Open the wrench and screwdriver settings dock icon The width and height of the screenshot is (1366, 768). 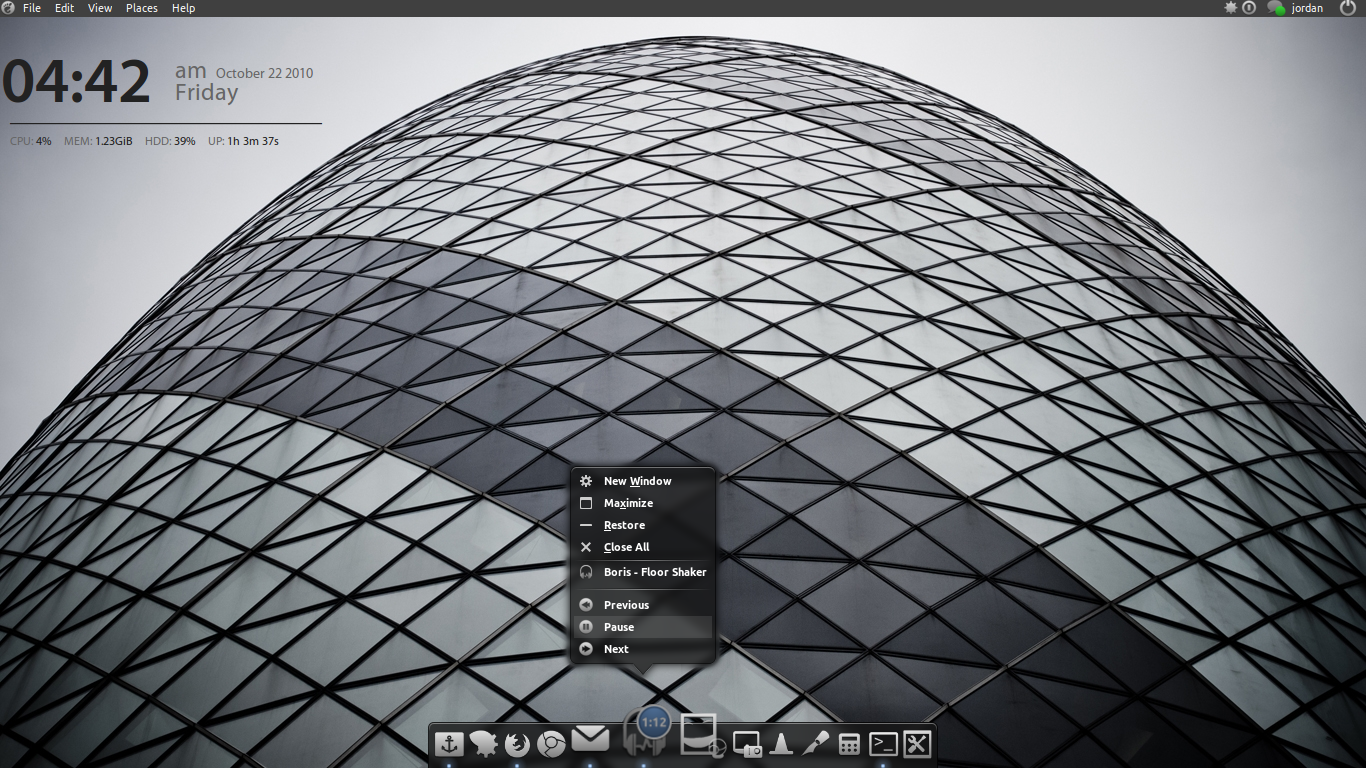click(917, 743)
